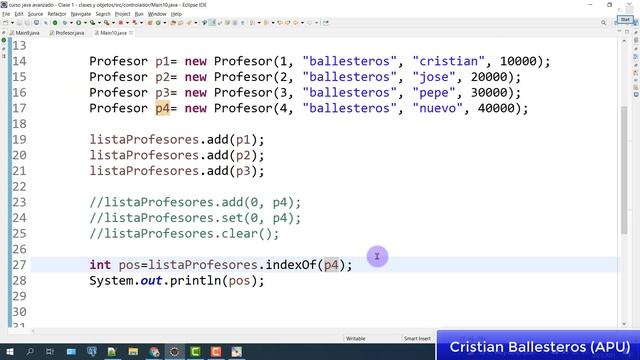Click System.out.println(pos) on line 28
Viewport: 640px width, 360px height.
(177, 281)
